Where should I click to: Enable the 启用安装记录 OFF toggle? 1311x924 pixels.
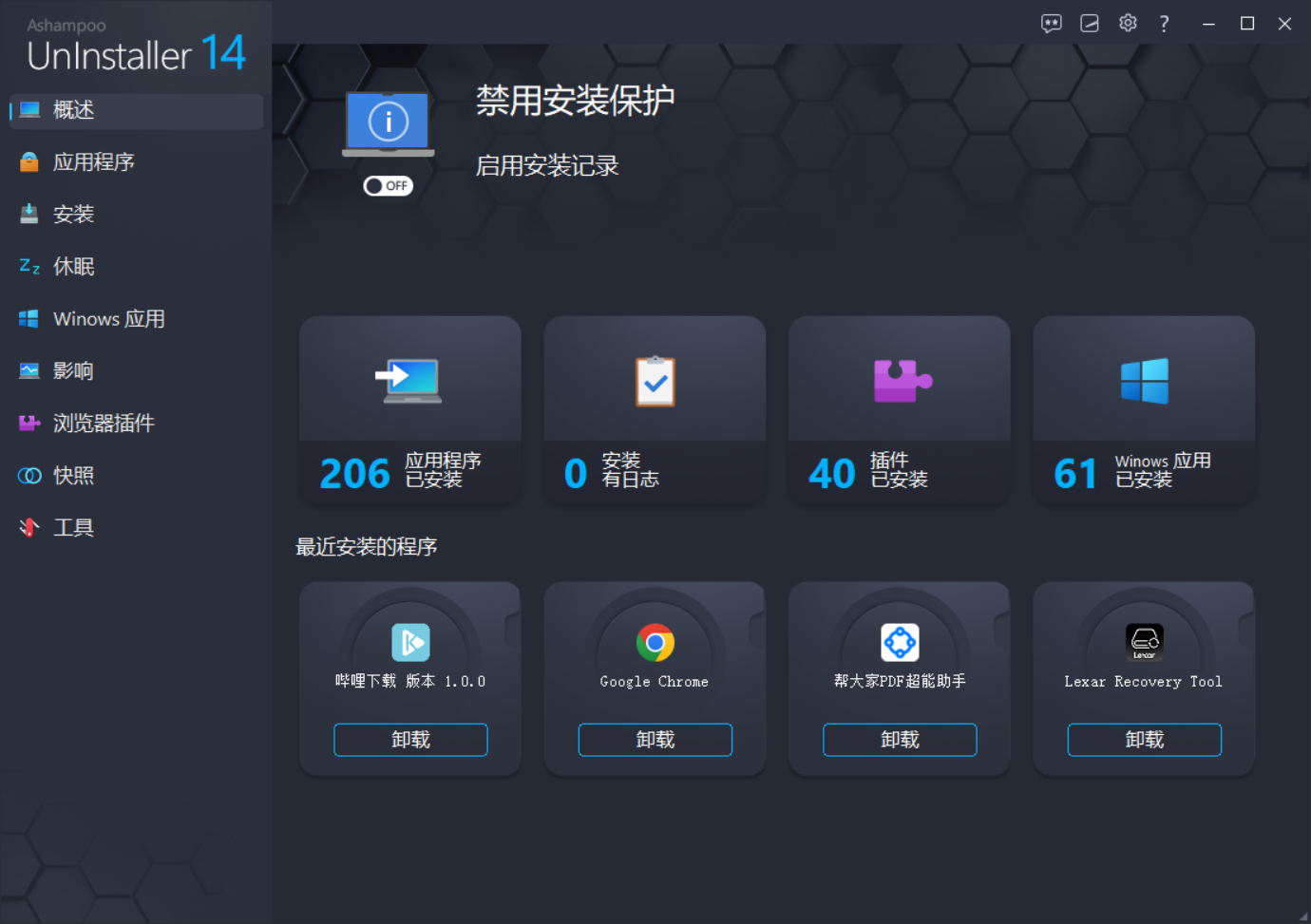click(x=388, y=185)
